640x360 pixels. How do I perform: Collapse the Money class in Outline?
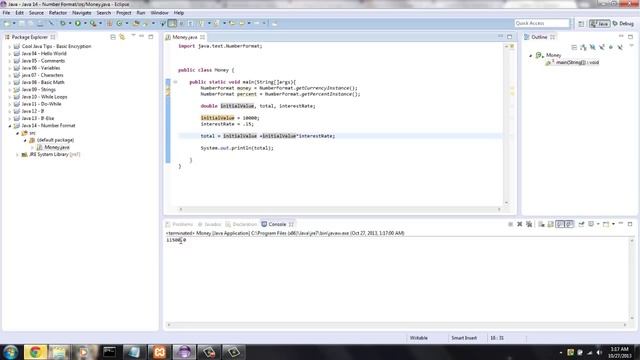531,55
